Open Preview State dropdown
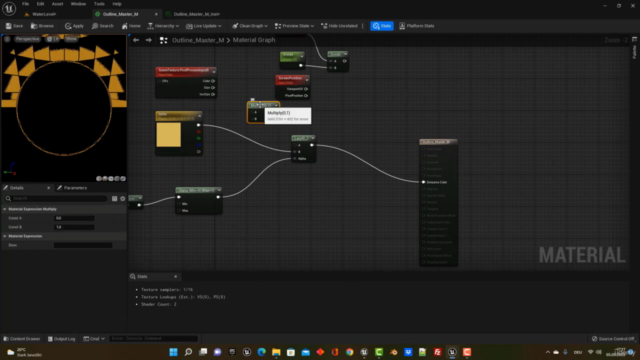 click(294, 26)
